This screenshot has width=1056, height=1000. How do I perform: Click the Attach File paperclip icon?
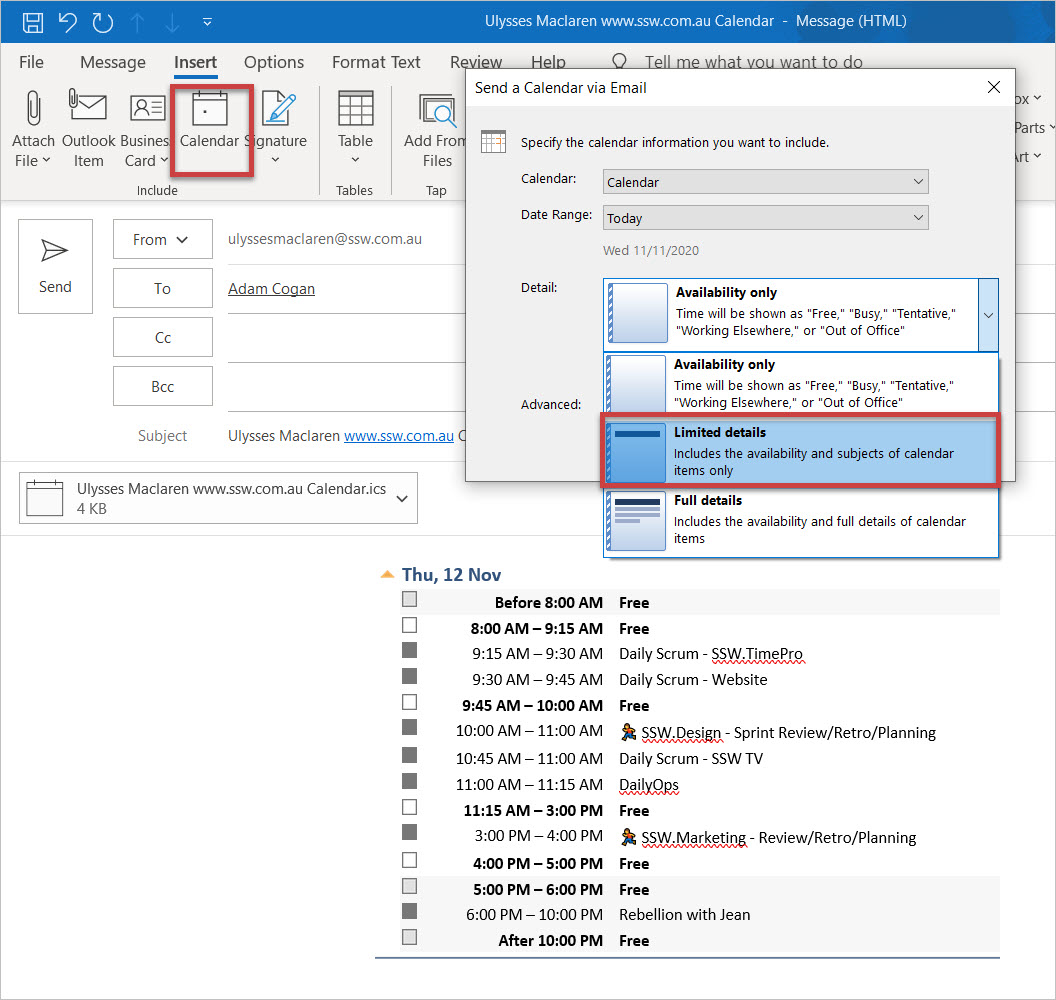(x=33, y=107)
